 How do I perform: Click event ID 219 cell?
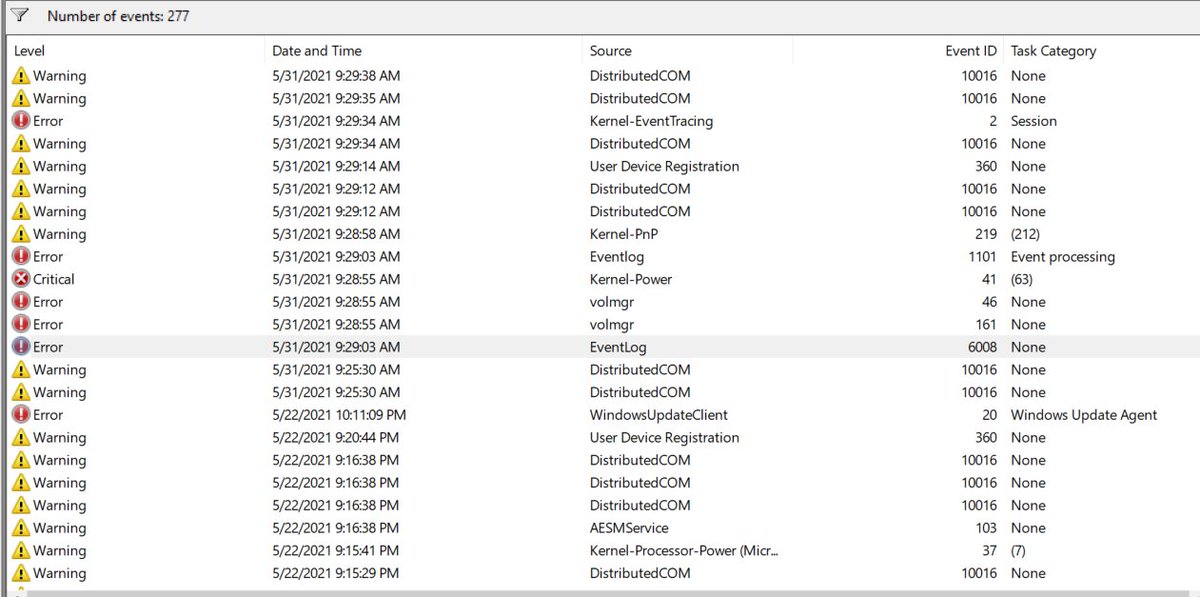986,234
